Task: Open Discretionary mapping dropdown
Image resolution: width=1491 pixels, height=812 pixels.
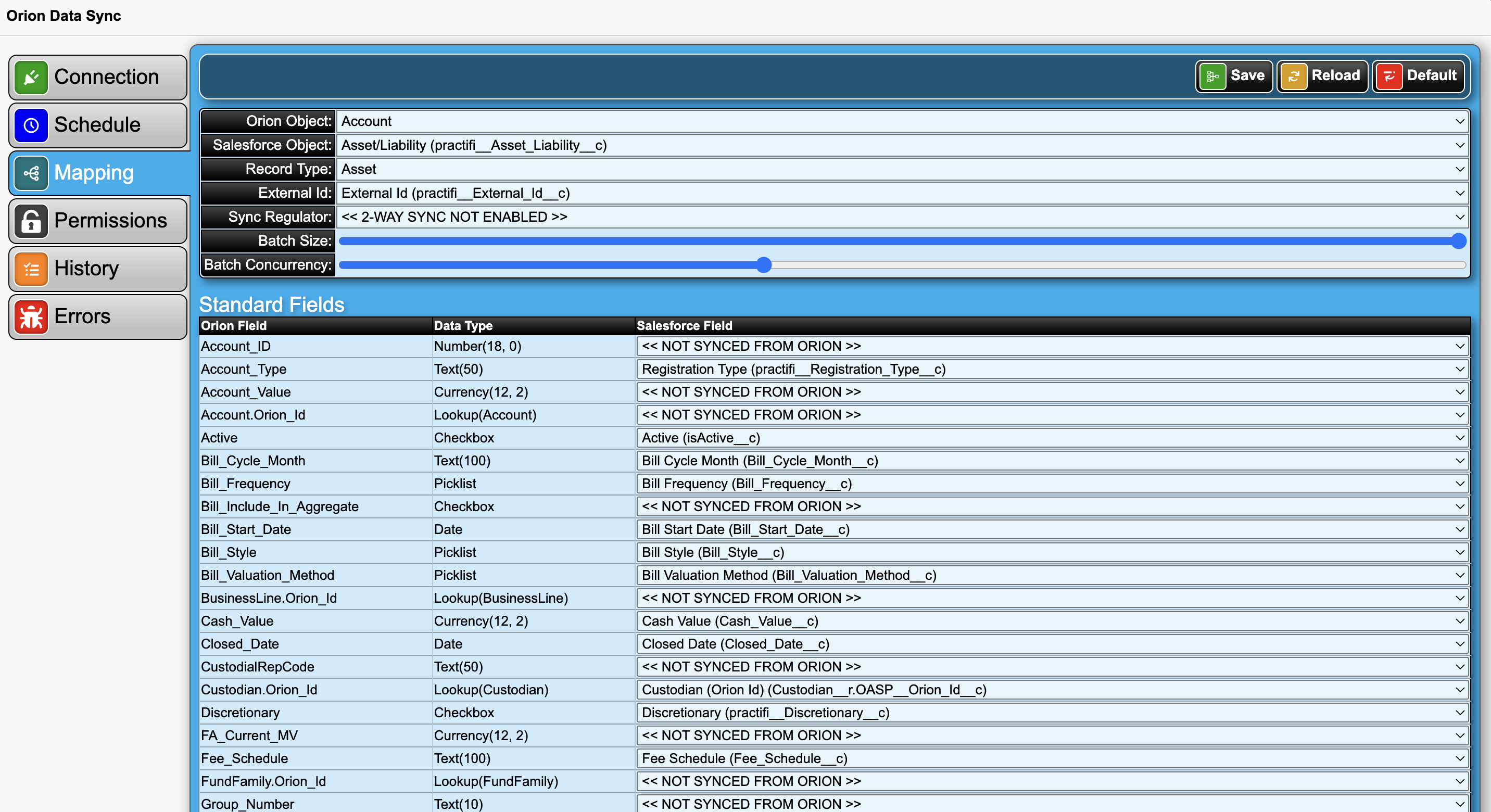Action: click(1052, 713)
